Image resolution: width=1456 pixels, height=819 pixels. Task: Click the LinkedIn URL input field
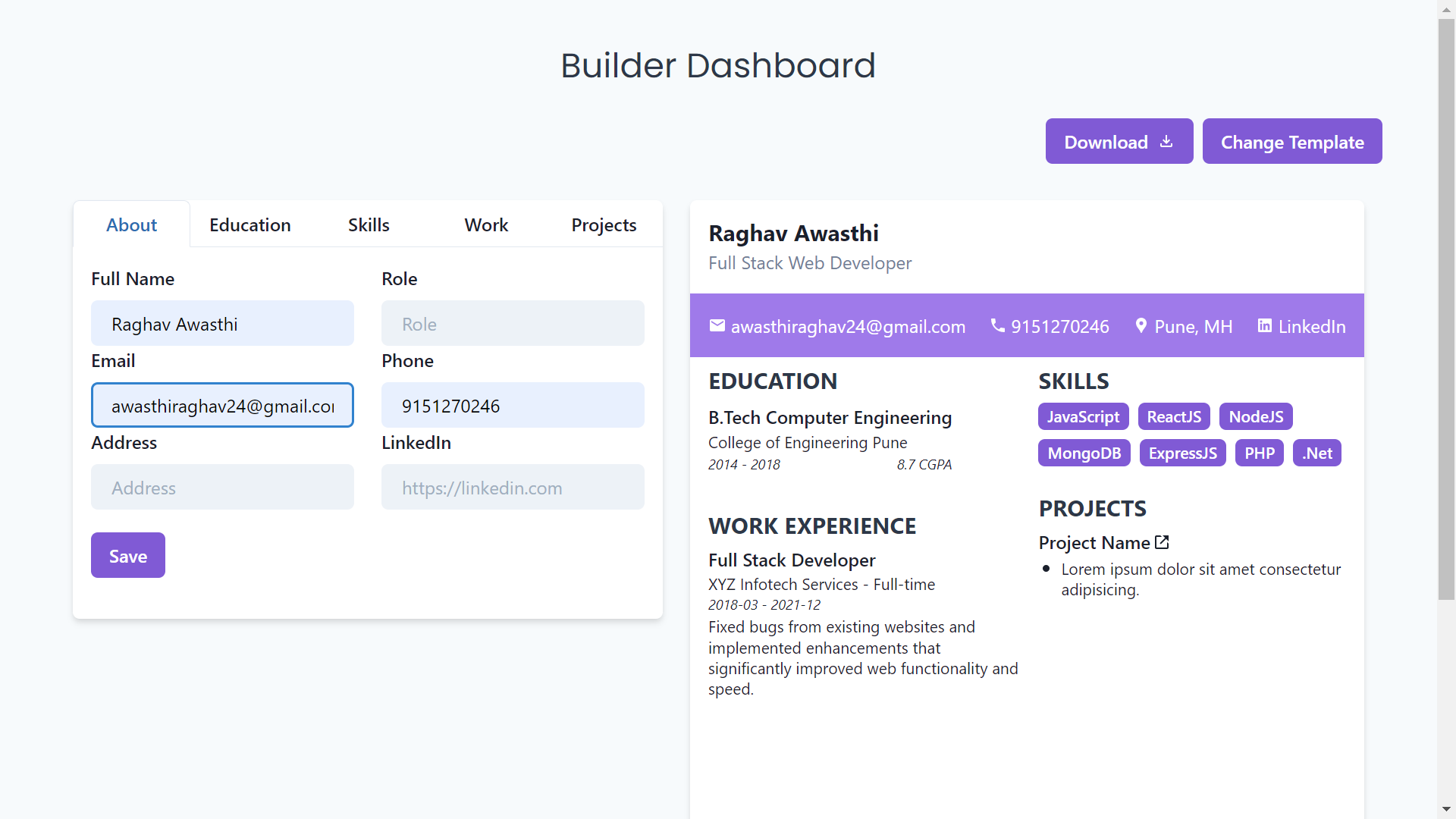(x=513, y=488)
